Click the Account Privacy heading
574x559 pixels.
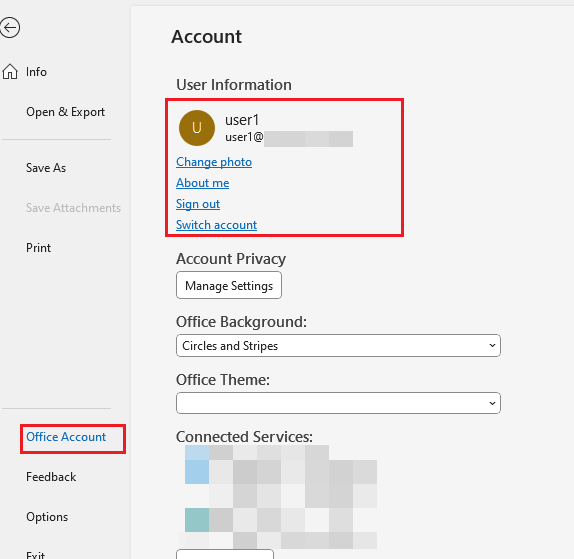[231, 259]
